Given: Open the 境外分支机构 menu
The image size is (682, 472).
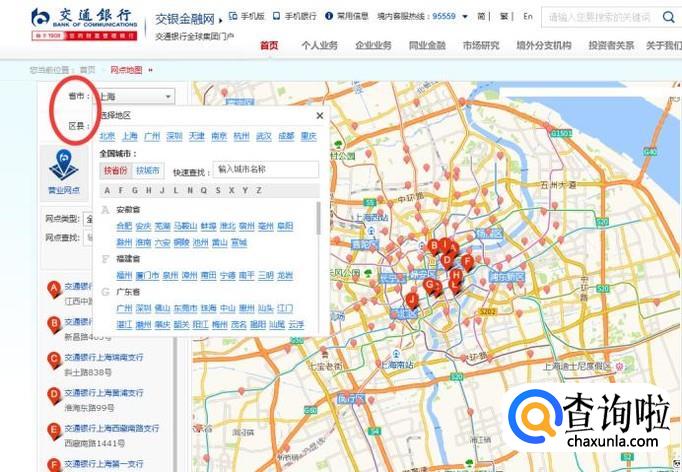Looking at the screenshot, I should (544, 45).
